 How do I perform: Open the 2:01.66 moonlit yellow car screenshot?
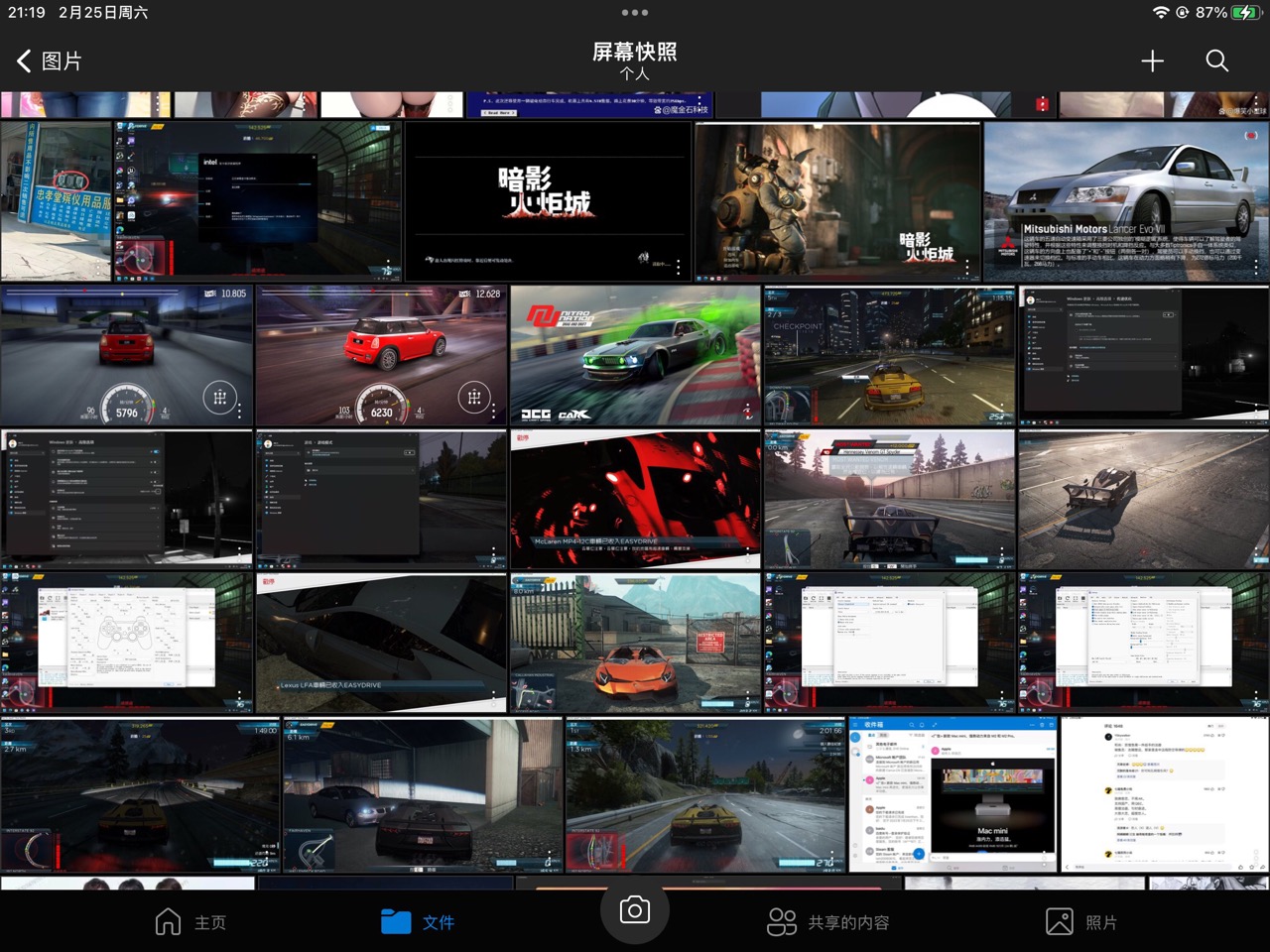705,794
